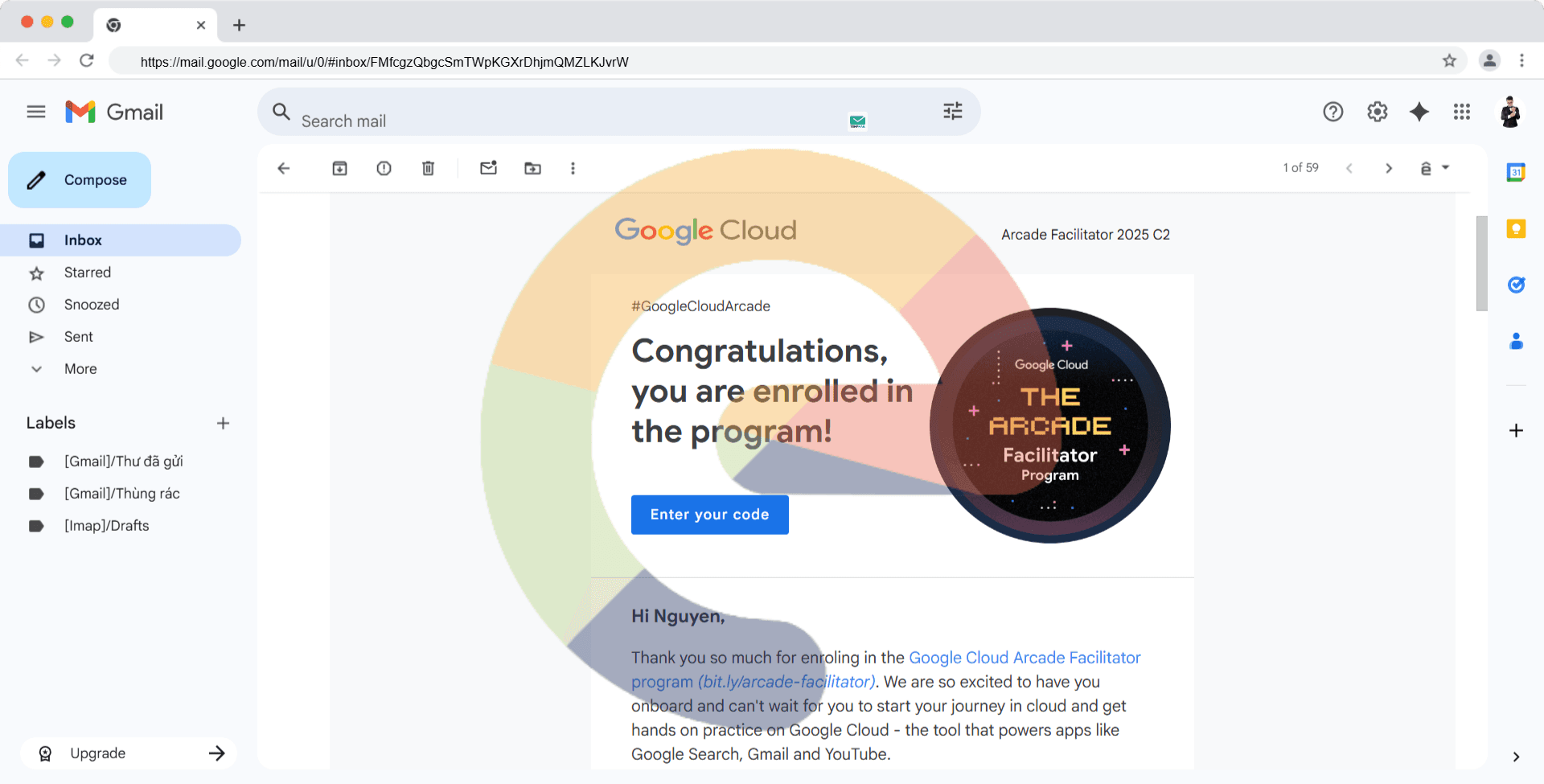Open a new browser tab
The image size is (1544, 784).
click(x=239, y=25)
